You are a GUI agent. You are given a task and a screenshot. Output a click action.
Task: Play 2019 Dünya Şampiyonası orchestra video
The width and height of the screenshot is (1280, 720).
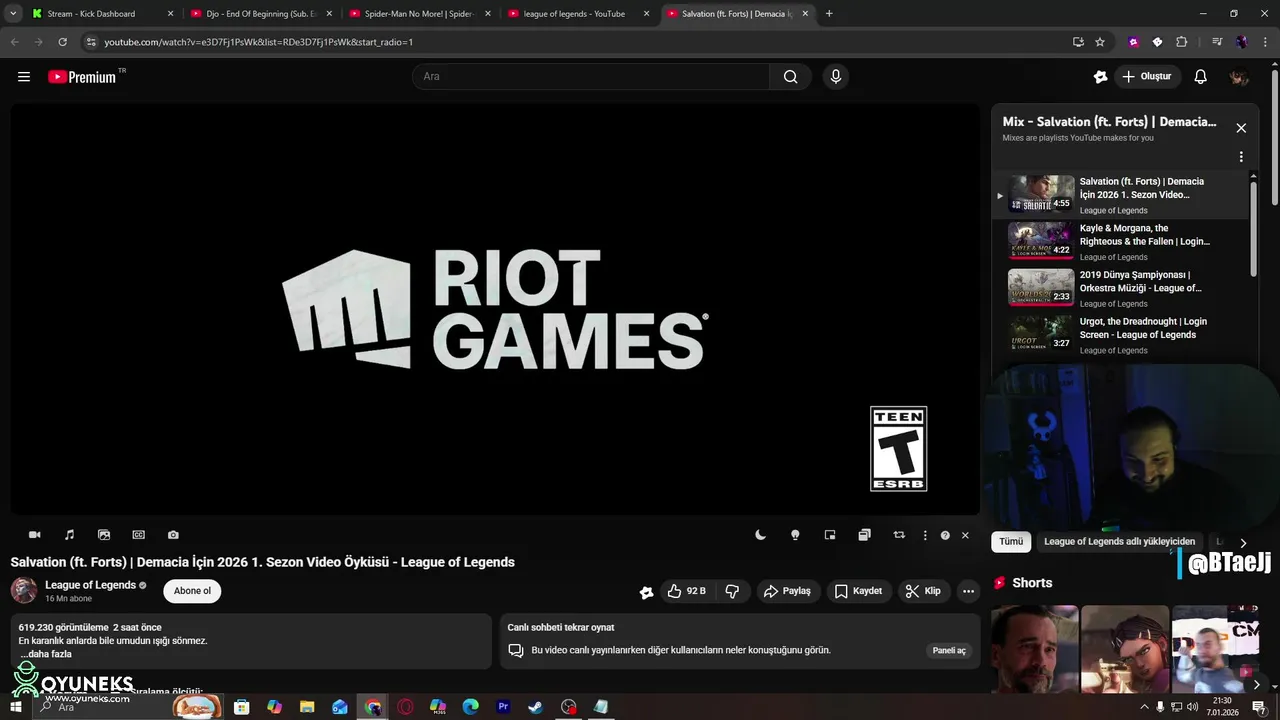[x=1120, y=288]
